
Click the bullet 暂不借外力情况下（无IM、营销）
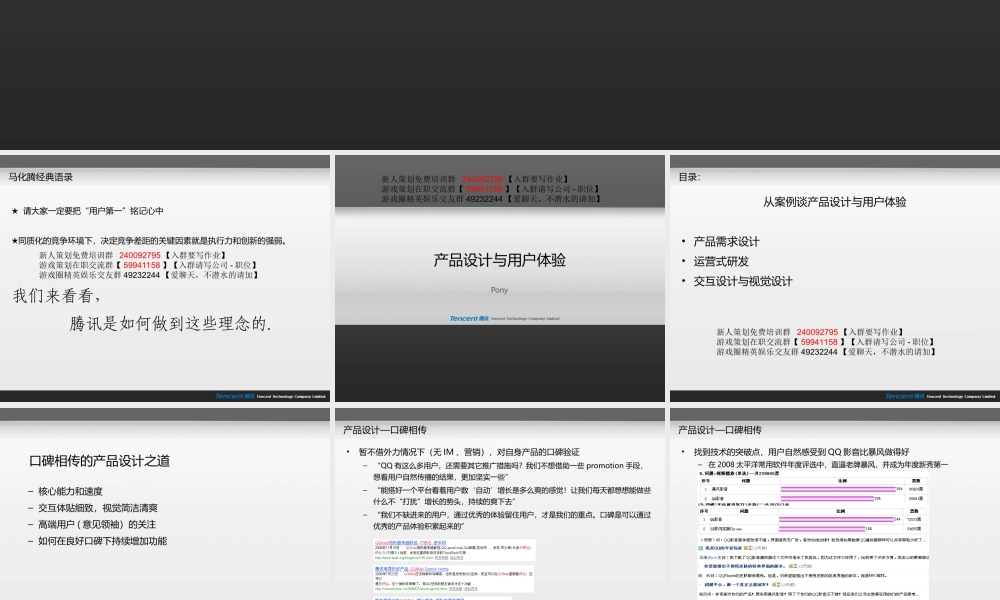469,452
